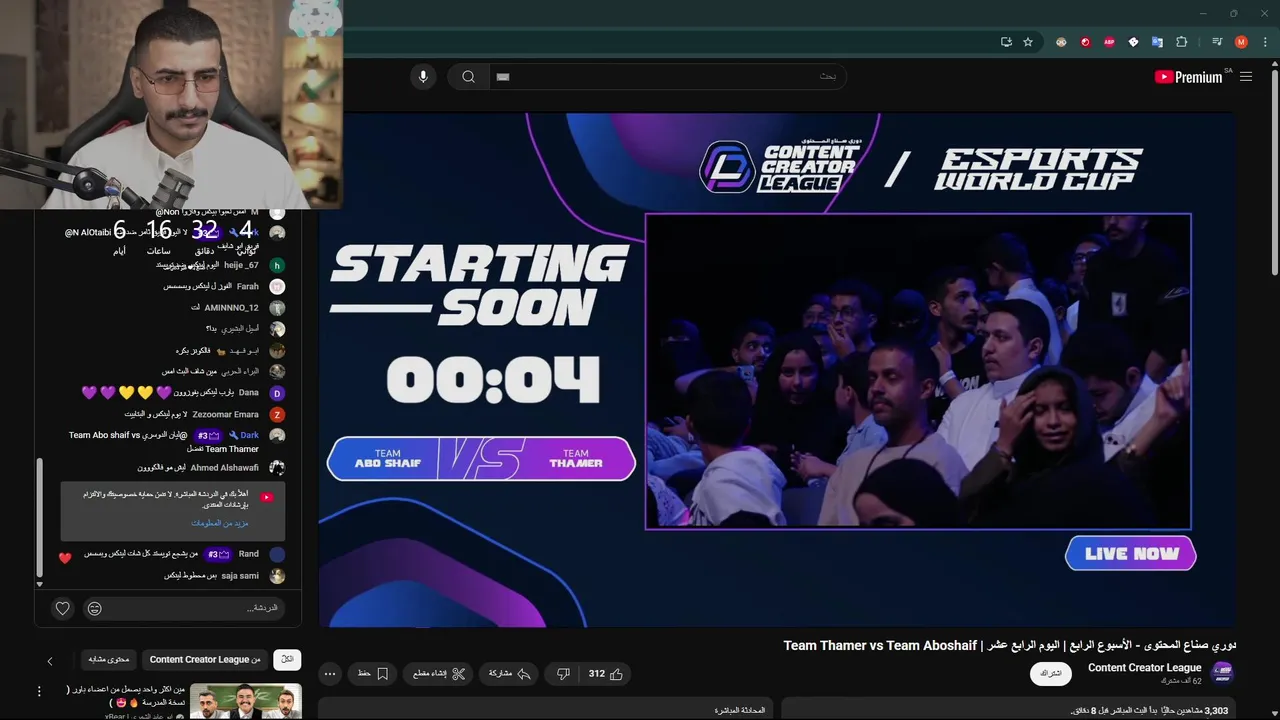Click the Rand chat message
Viewport: 1280px width, 720px height.
[x=185, y=554]
